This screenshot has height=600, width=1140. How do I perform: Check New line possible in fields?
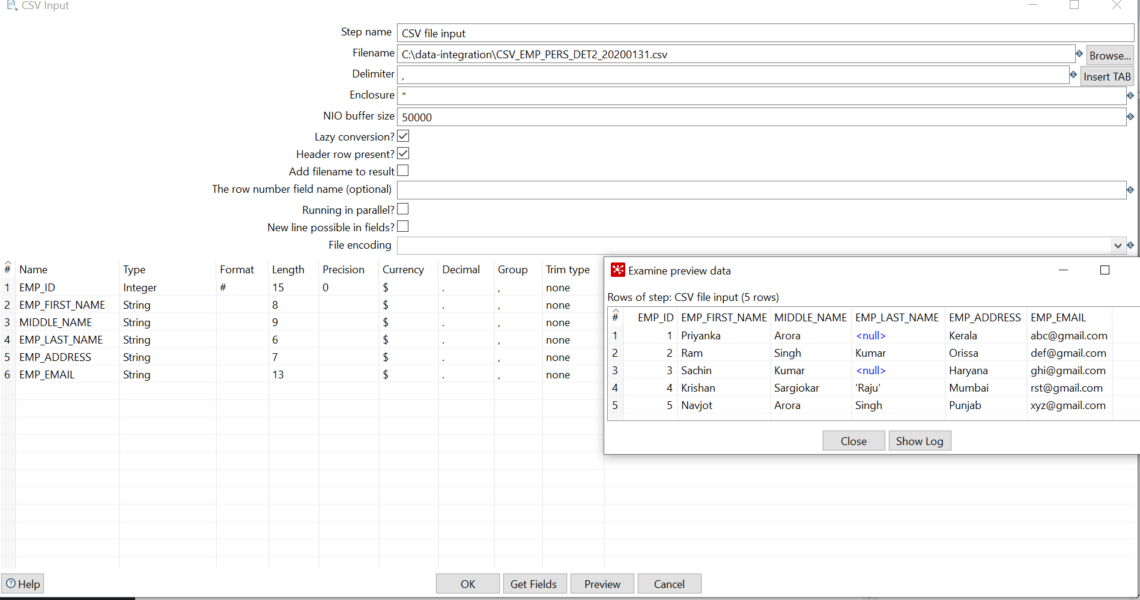402,226
